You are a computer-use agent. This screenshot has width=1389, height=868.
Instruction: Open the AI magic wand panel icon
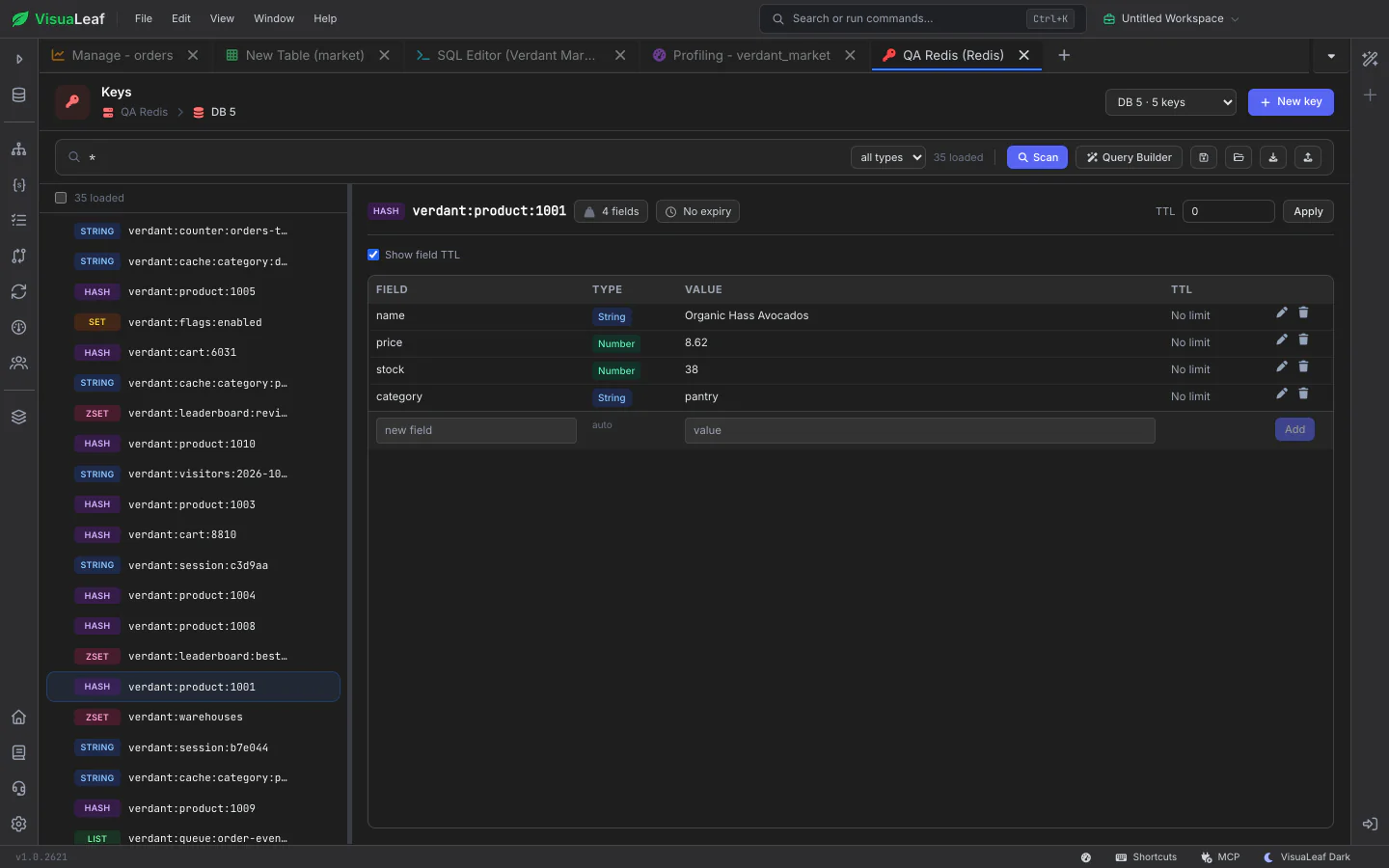coord(1370,59)
